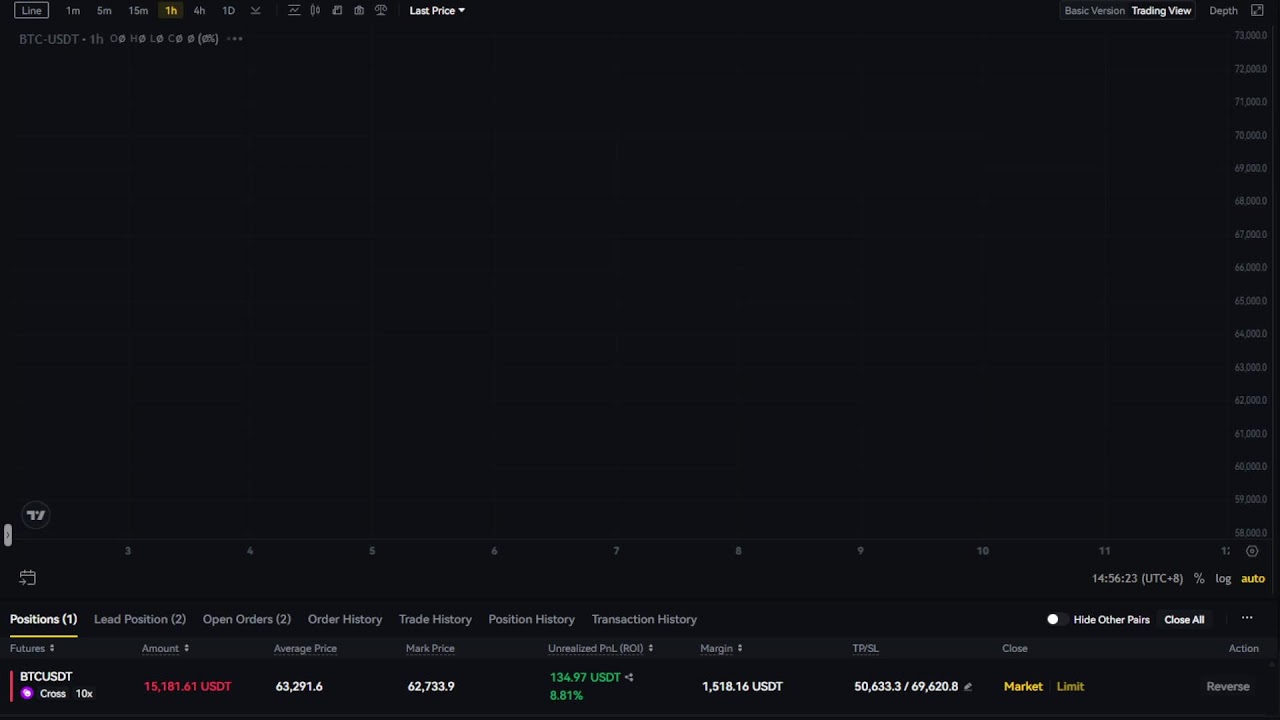The image size is (1280, 720).
Task: Click the Close All button
Action: (1184, 619)
